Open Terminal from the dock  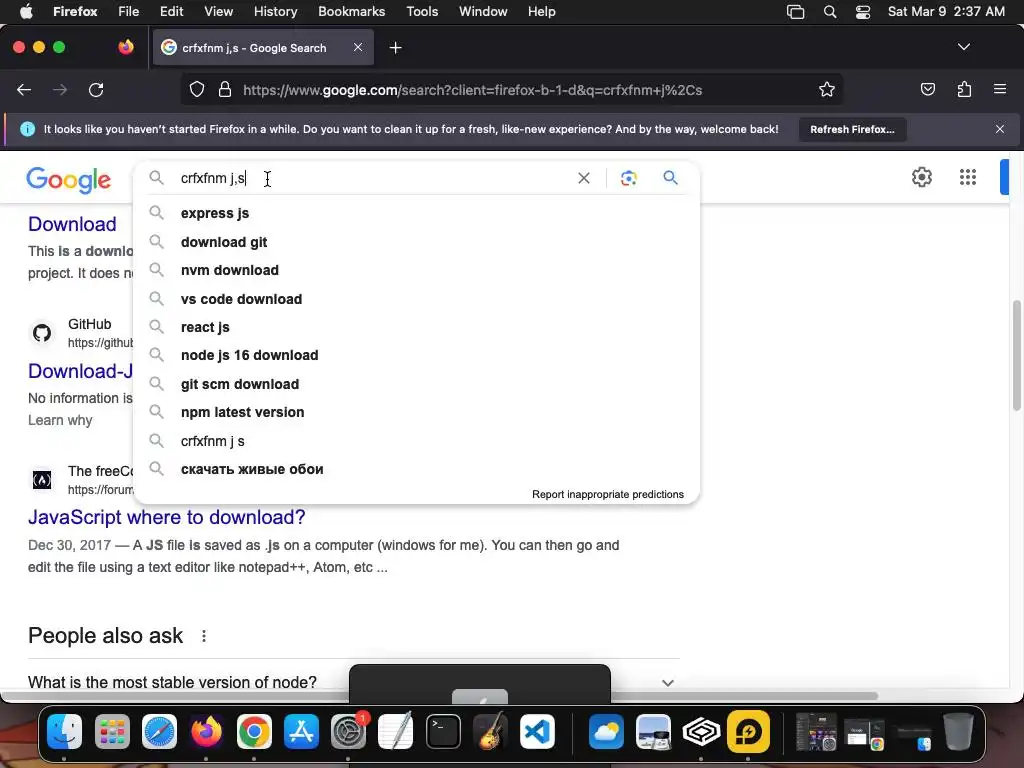click(443, 731)
